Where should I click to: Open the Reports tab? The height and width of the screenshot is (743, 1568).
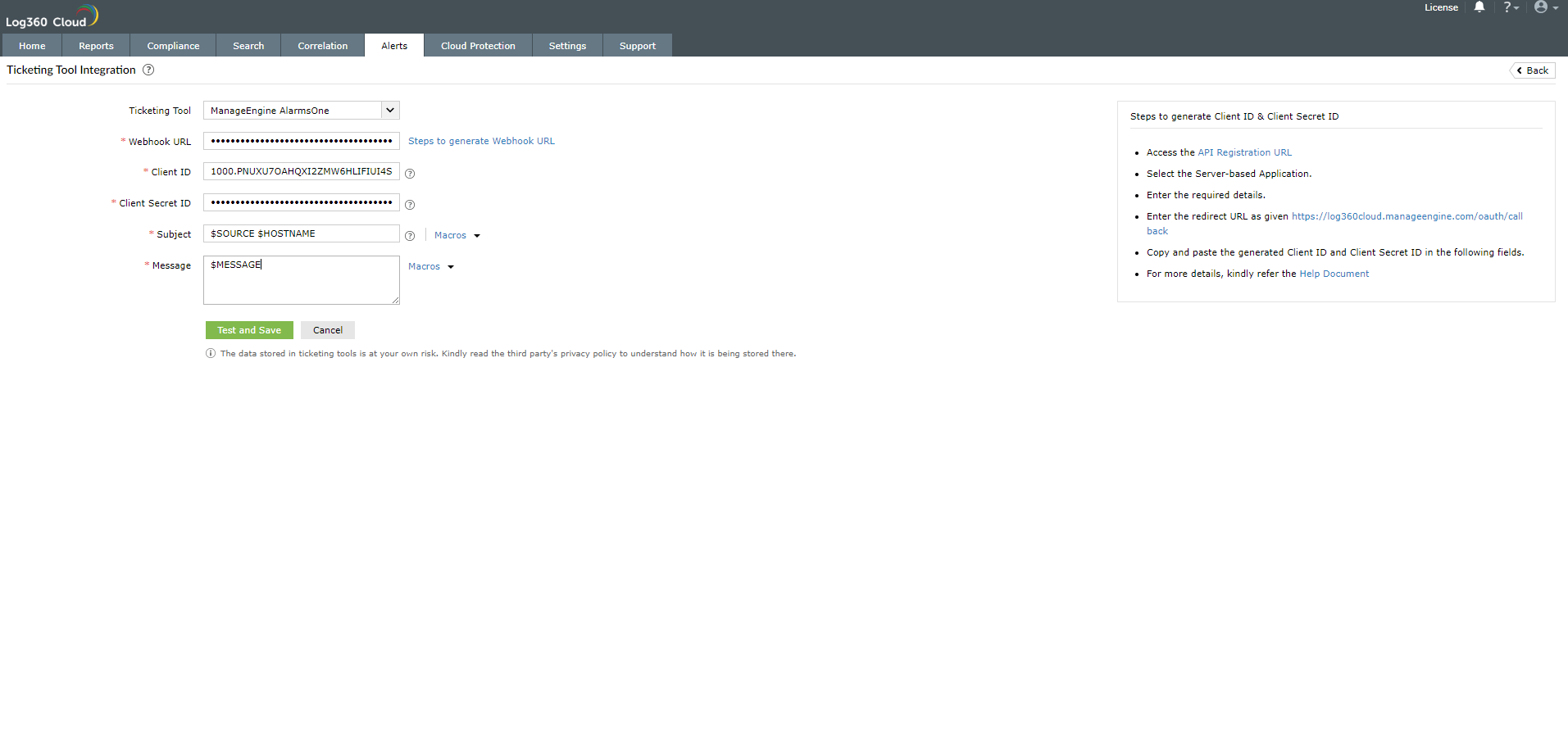[x=96, y=46]
